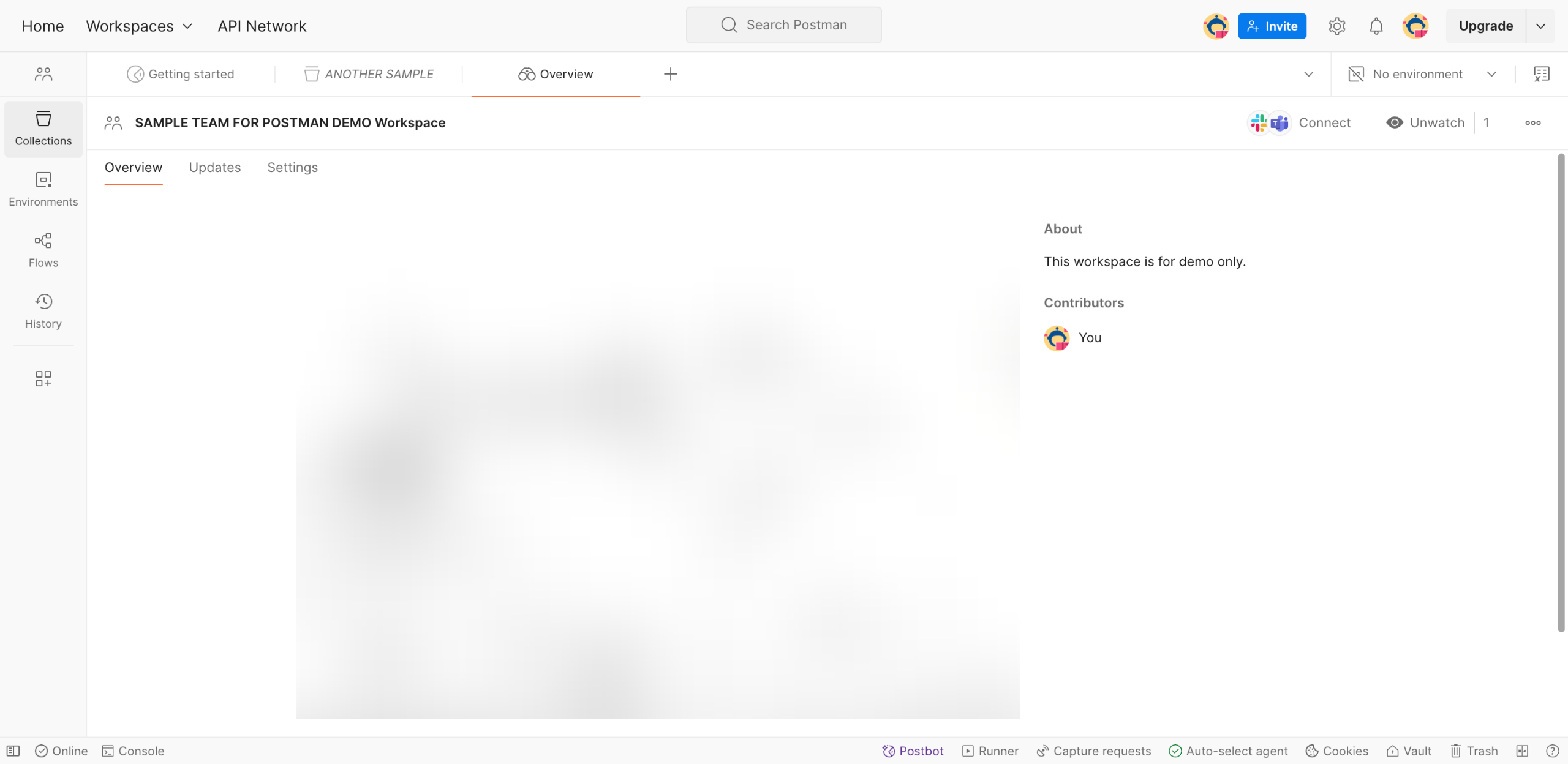This screenshot has height=764, width=1568.
Task: Open the Collections sidebar panel
Action: (x=43, y=129)
